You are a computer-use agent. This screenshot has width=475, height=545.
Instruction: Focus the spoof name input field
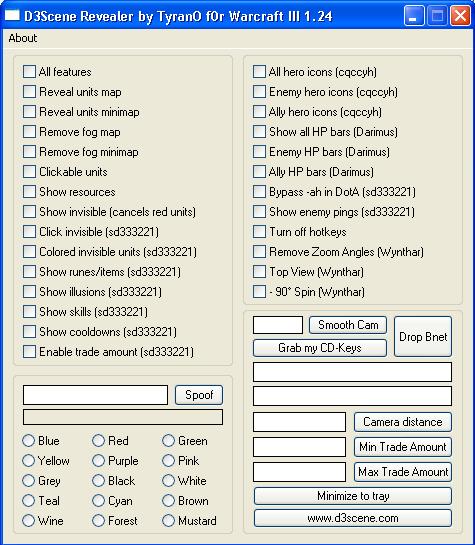coord(95,395)
